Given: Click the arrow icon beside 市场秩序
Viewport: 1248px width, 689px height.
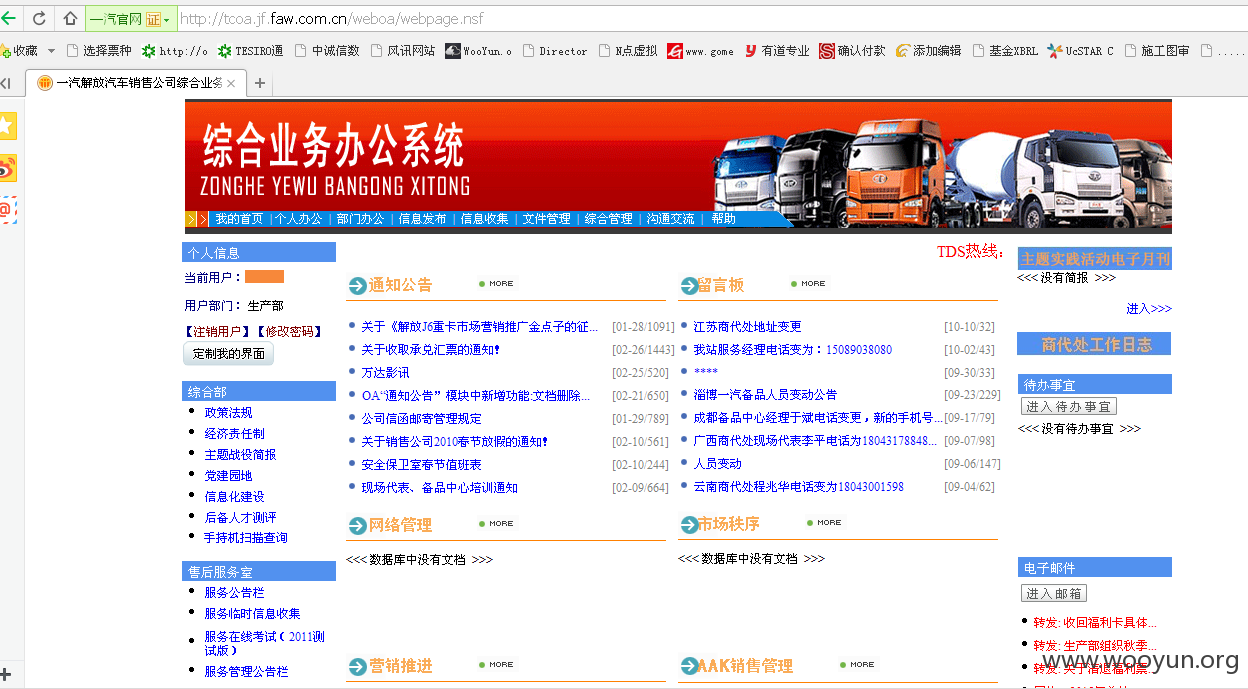Looking at the screenshot, I should (689, 526).
